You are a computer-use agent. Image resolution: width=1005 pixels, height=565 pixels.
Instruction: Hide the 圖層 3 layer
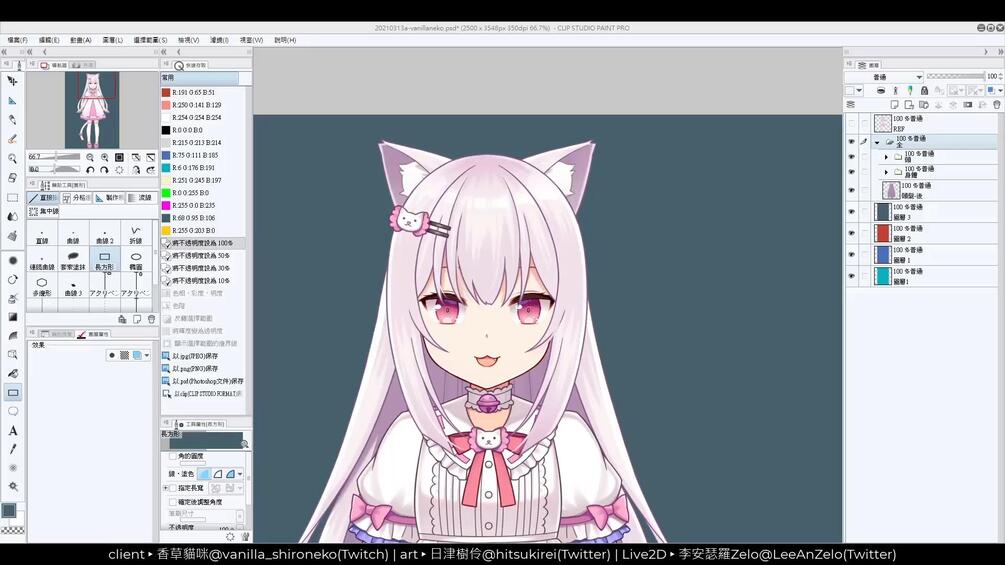coord(851,212)
